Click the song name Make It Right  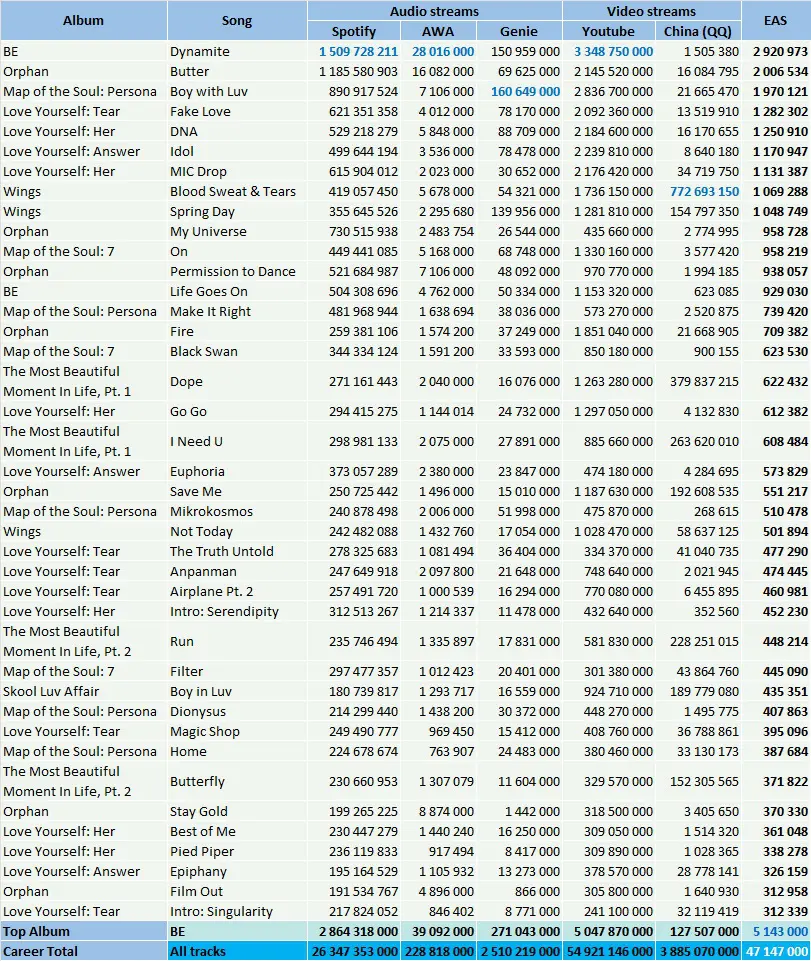point(210,311)
